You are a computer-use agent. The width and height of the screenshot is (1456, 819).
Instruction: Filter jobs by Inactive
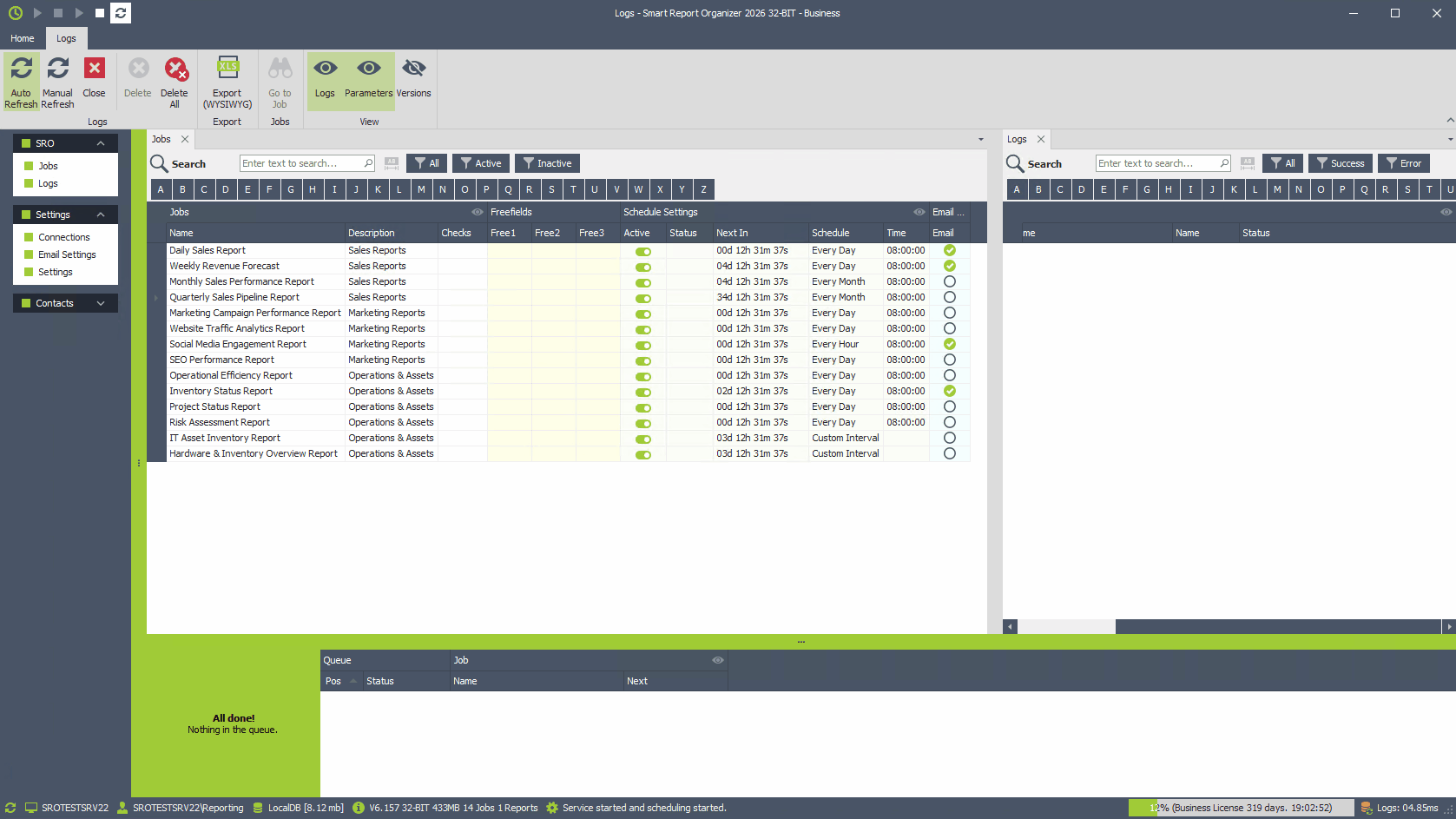click(547, 163)
